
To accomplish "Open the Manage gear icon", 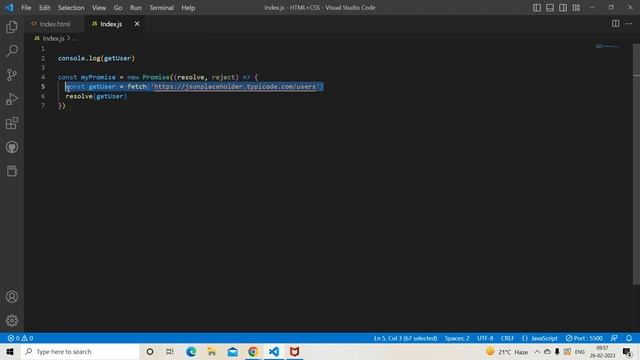I will click(x=12, y=321).
